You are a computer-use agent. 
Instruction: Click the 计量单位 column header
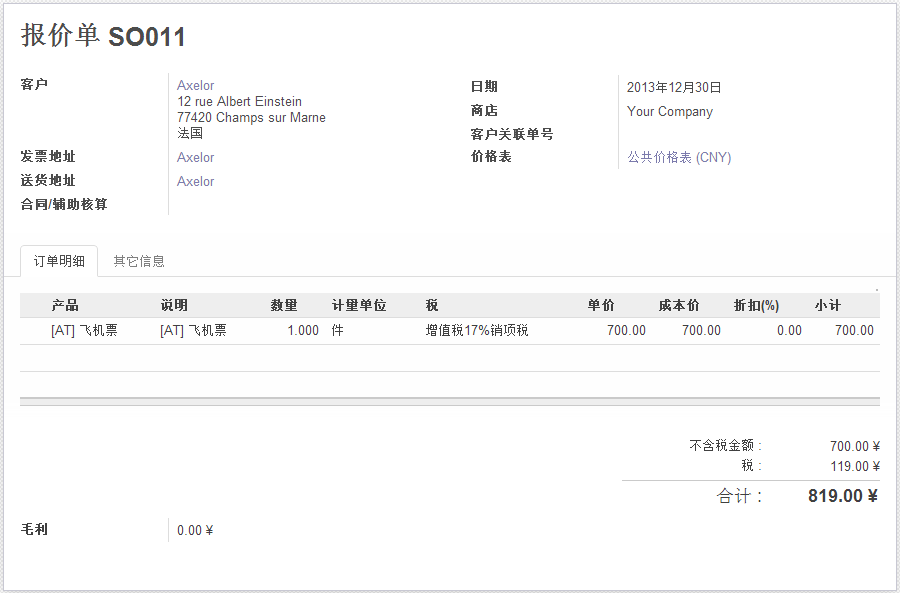[x=359, y=306]
